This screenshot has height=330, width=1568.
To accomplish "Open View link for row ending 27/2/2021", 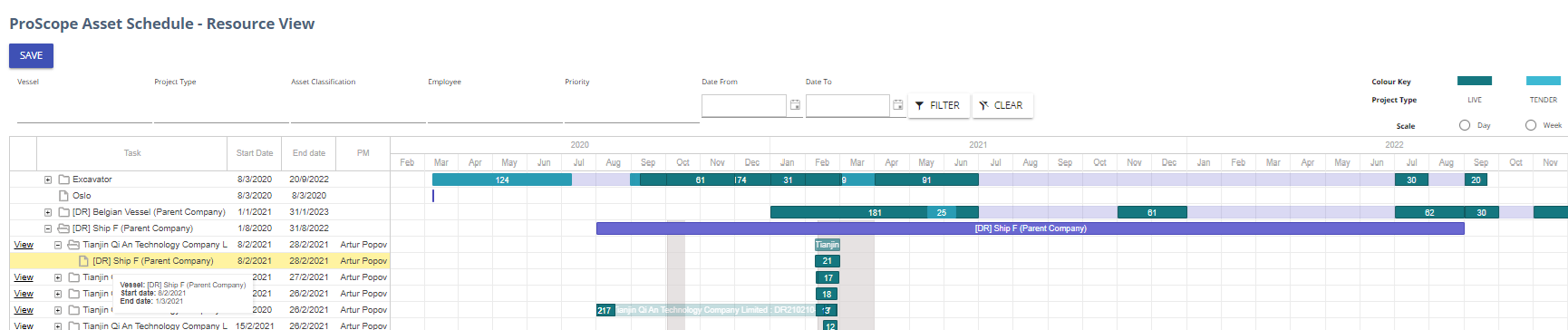I will tap(24, 277).
